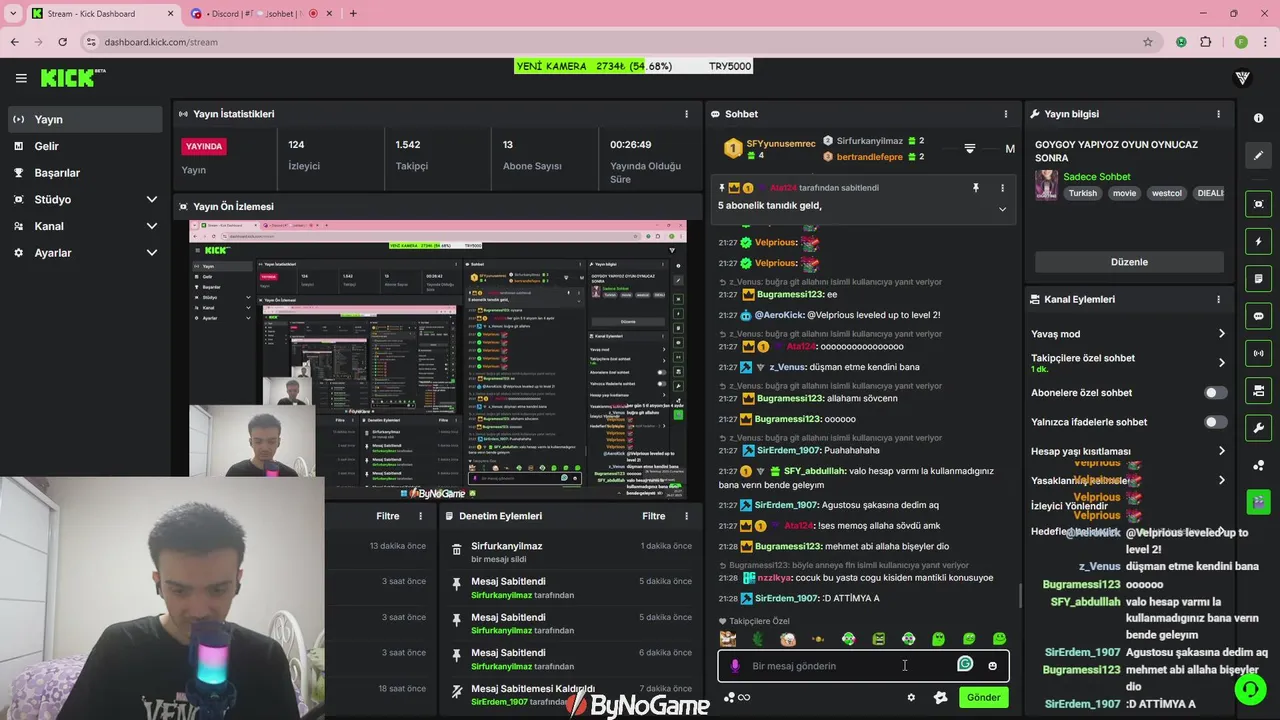Click the wrench tools icon in right rail

click(x=1258, y=428)
